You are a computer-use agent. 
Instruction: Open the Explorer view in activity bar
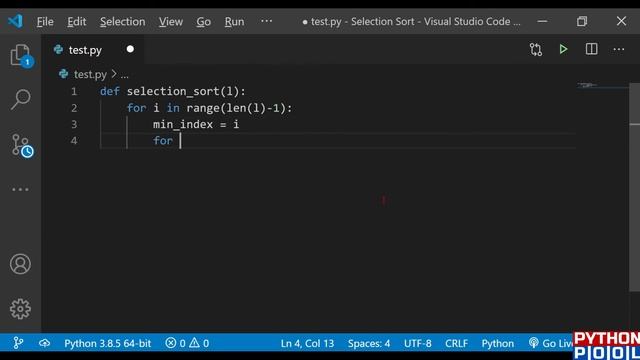[20, 56]
